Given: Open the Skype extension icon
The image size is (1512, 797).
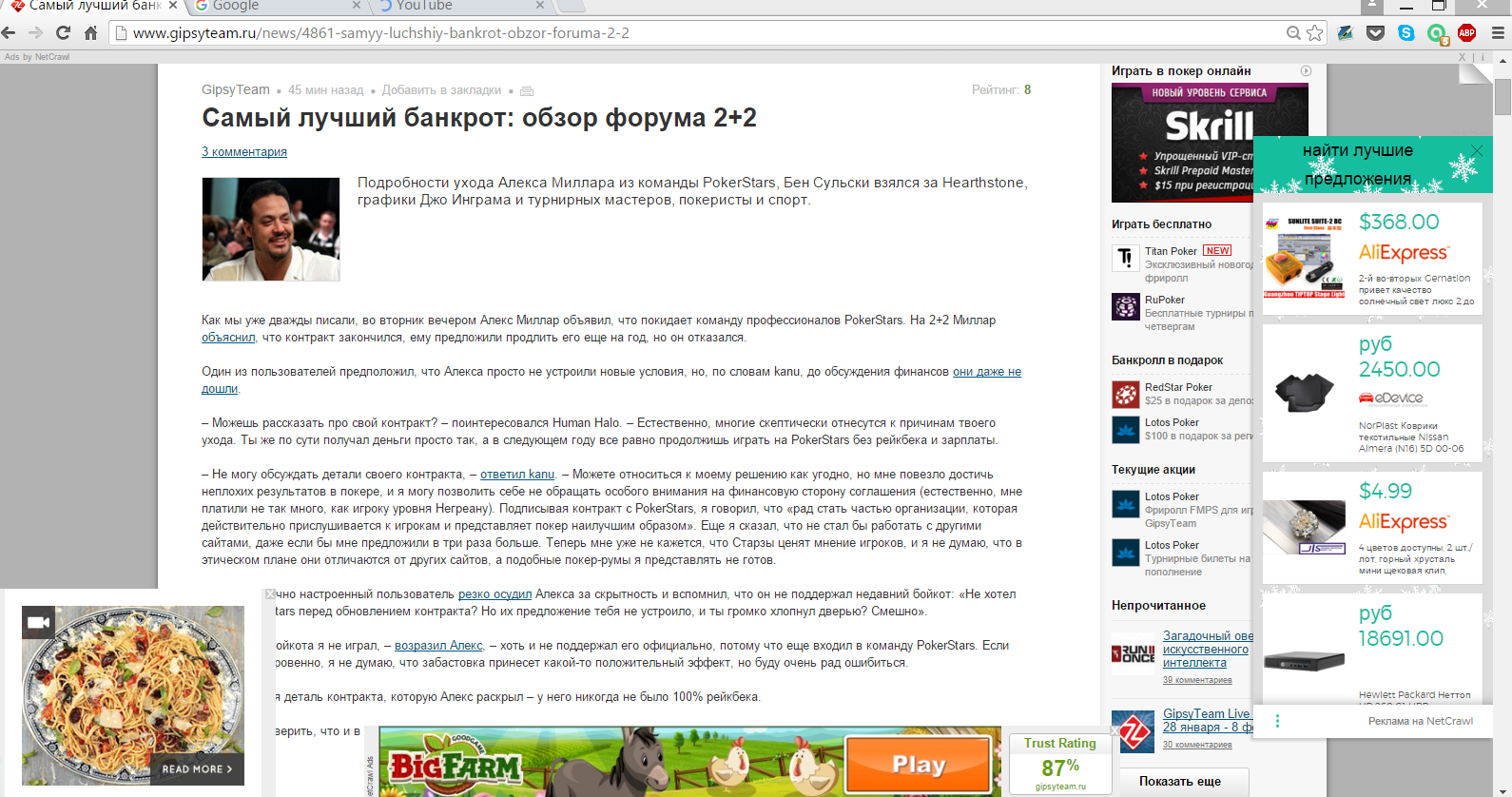Looking at the screenshot, I should [1406, 33].
